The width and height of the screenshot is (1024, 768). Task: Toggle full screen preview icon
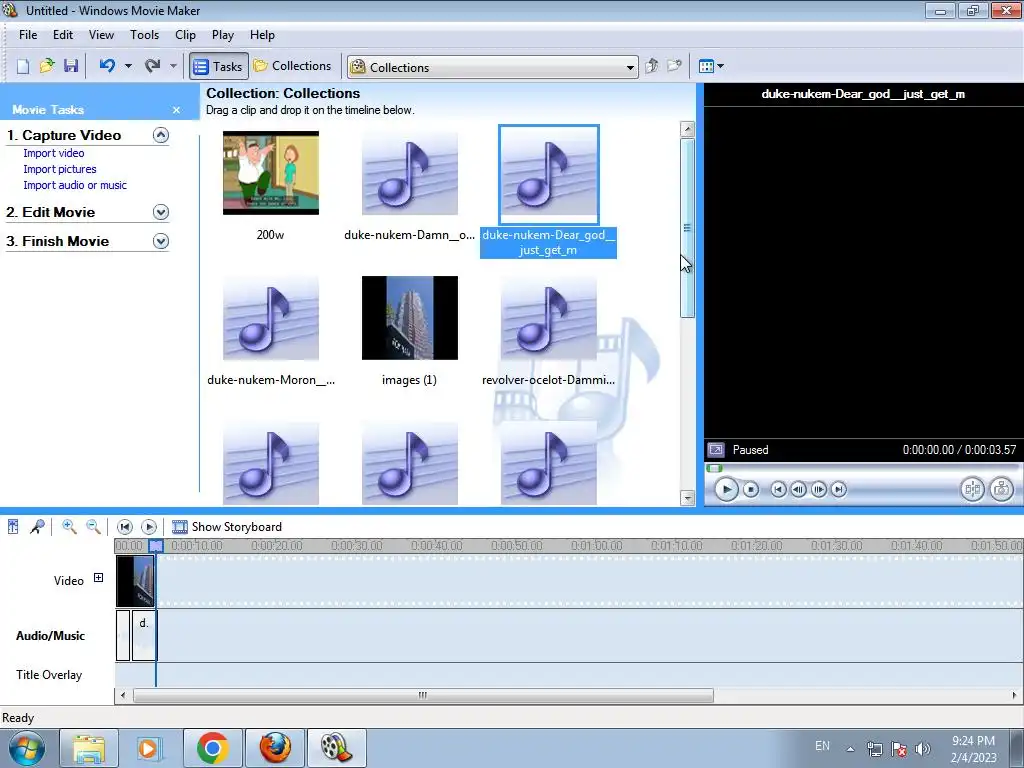(x=716, y=450)
